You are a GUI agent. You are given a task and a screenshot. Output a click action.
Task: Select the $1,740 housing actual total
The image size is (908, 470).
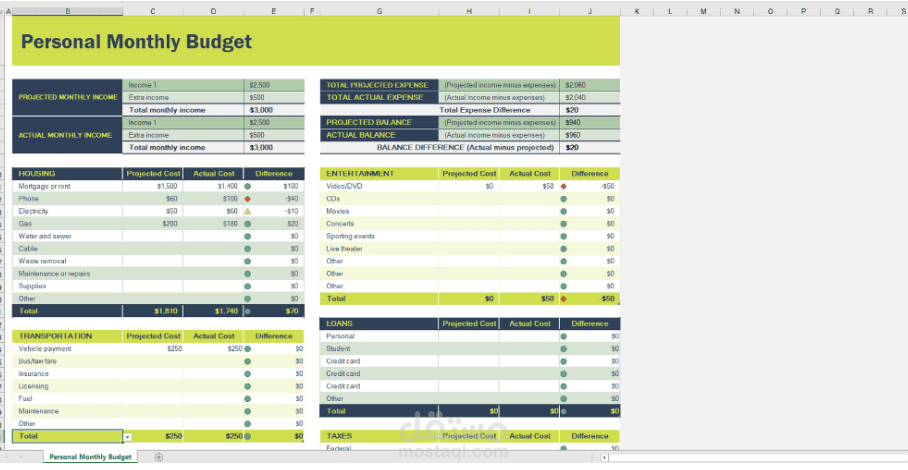click(214, 311)
